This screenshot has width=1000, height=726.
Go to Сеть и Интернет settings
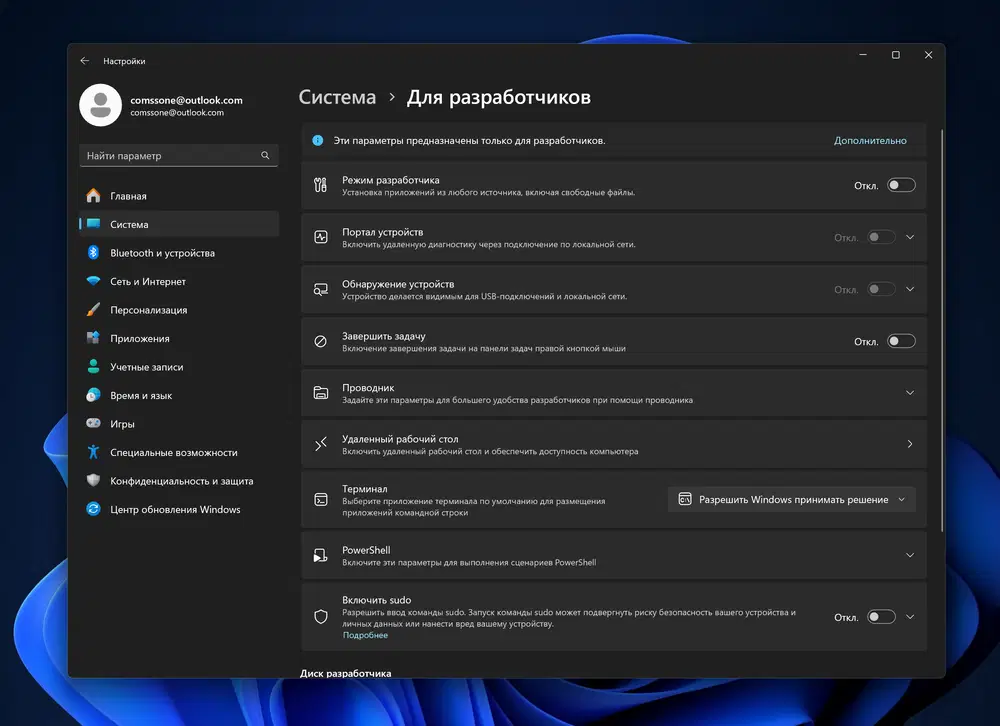pos(179,281)
